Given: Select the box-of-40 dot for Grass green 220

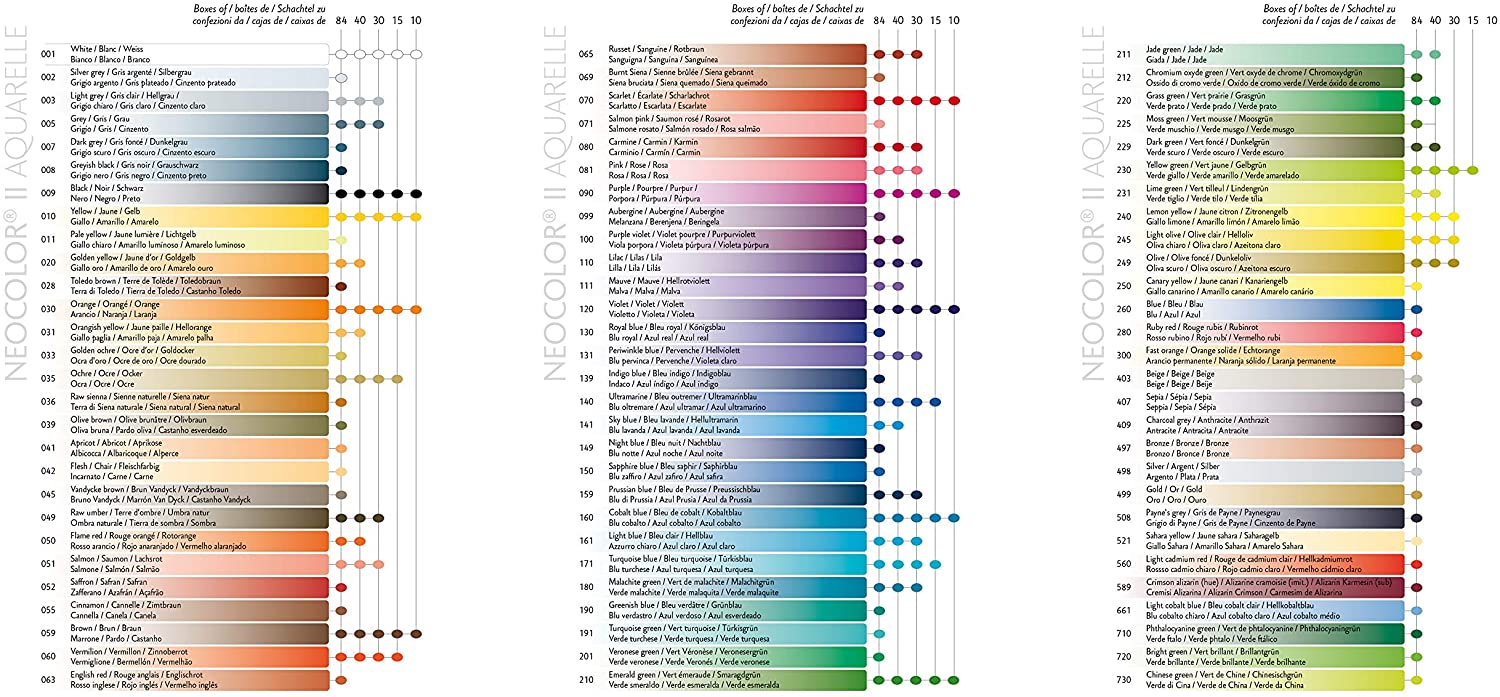Looking at the screenshot, I should point(1435,101).
